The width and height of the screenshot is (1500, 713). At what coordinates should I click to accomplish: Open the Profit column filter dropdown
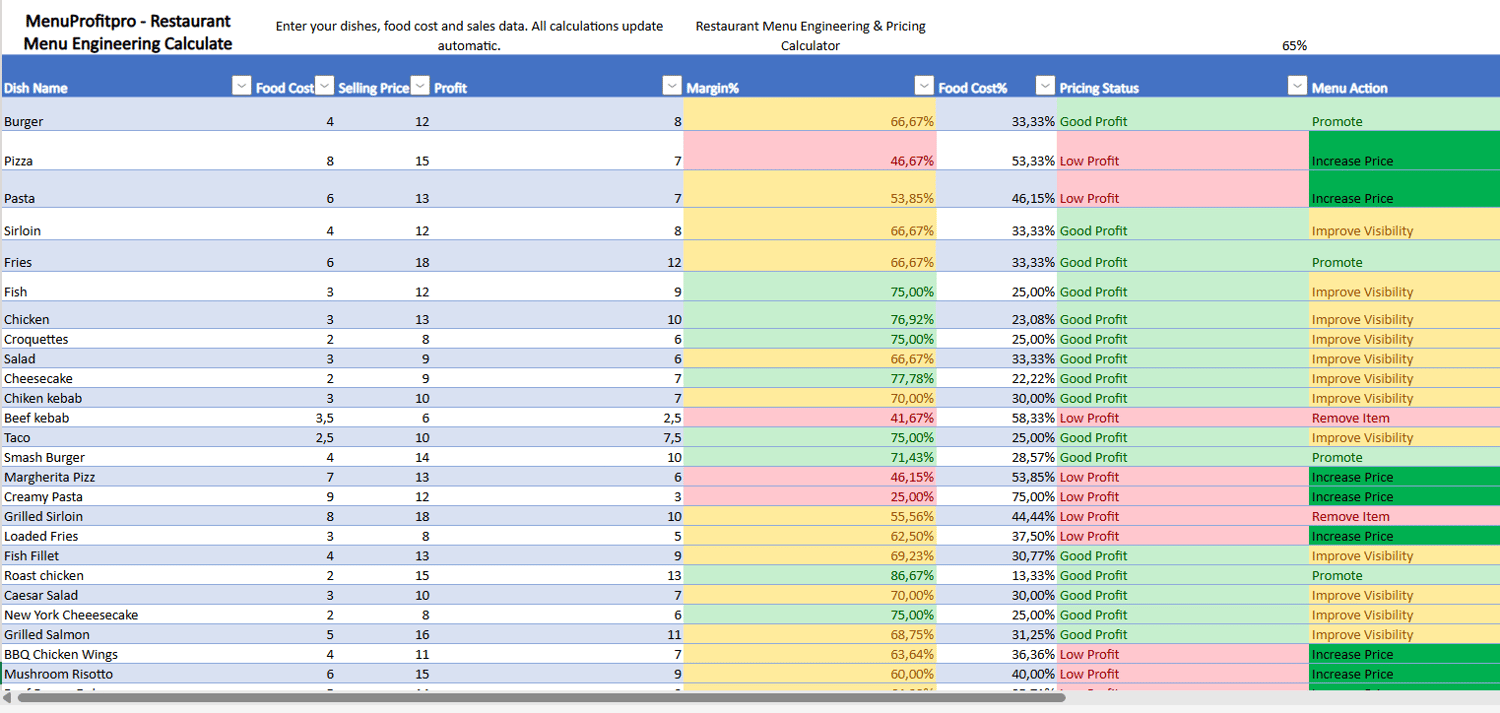[x=672, y=86]
